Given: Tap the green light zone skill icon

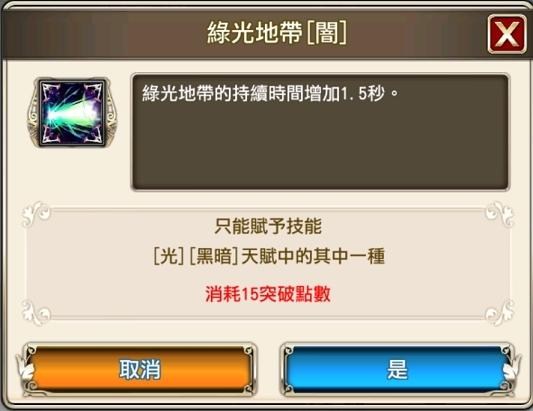Looking at the screenshot, I should coord(72,113).
